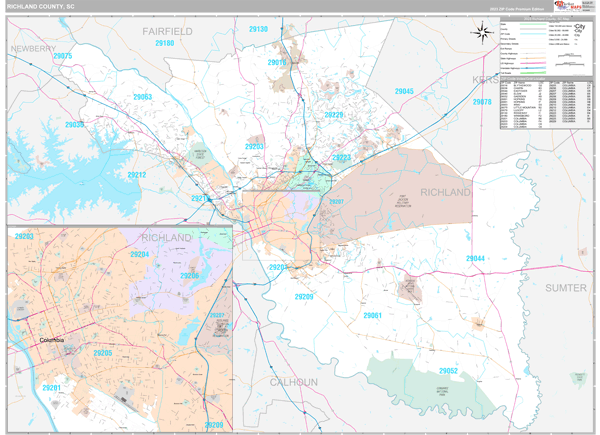Select ZIP code 29052 label
600x435 pixels.
coord(448,371)
